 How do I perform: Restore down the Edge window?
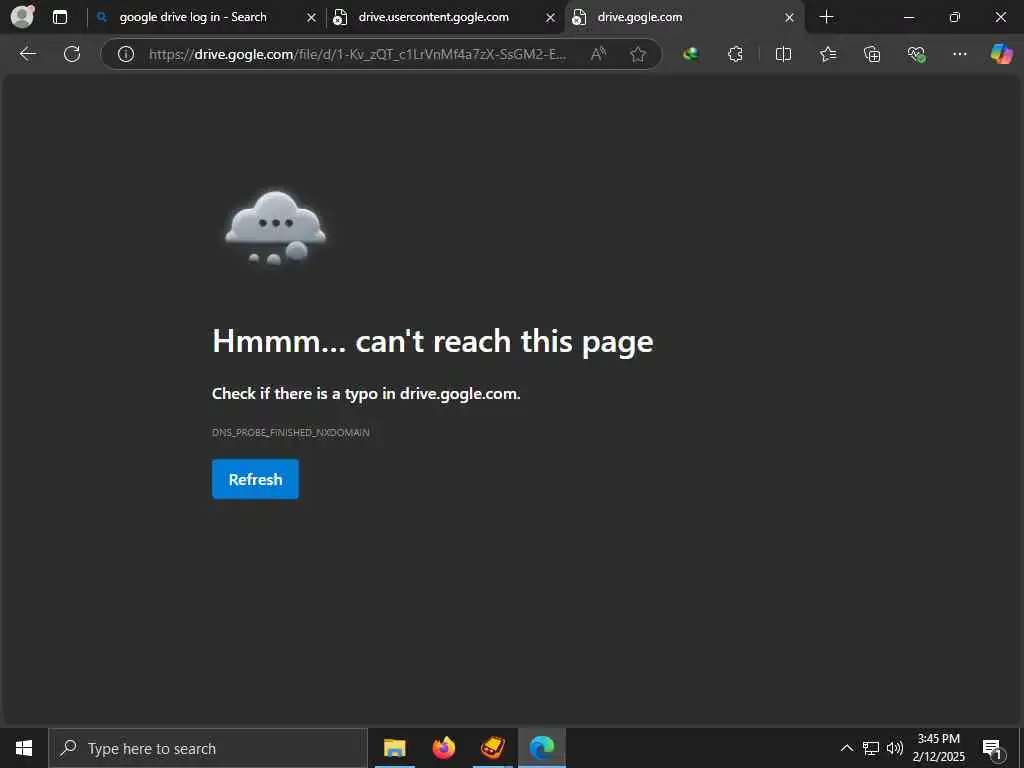click(955, 17)
